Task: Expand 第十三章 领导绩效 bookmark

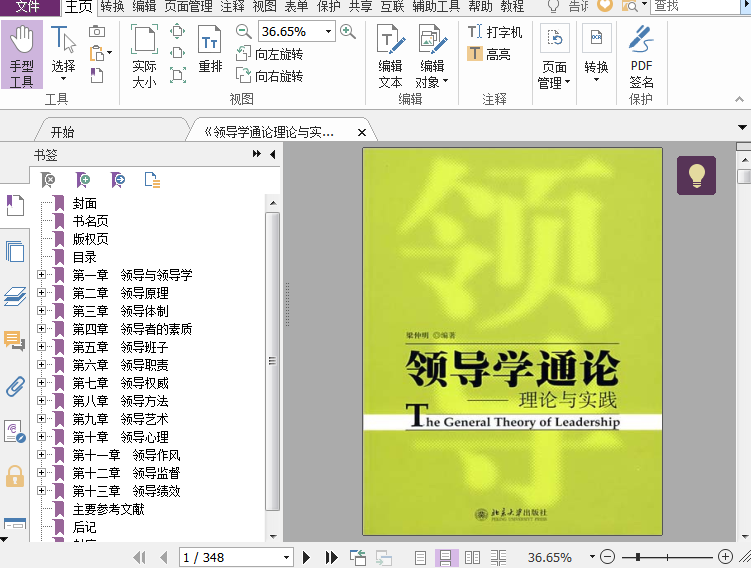Action: point(41,490)
